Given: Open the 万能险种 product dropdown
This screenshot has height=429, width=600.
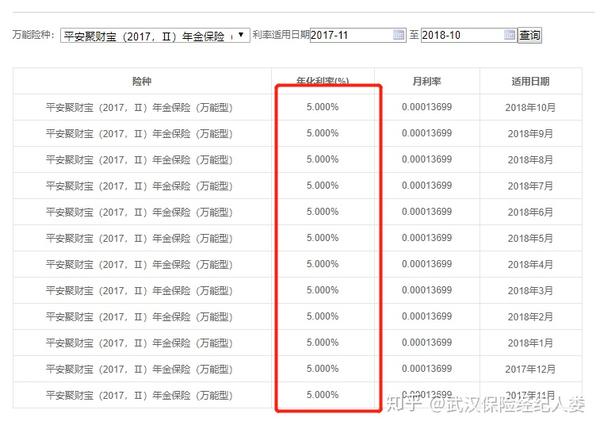Looking at the screenshot, I should (155, 36).
